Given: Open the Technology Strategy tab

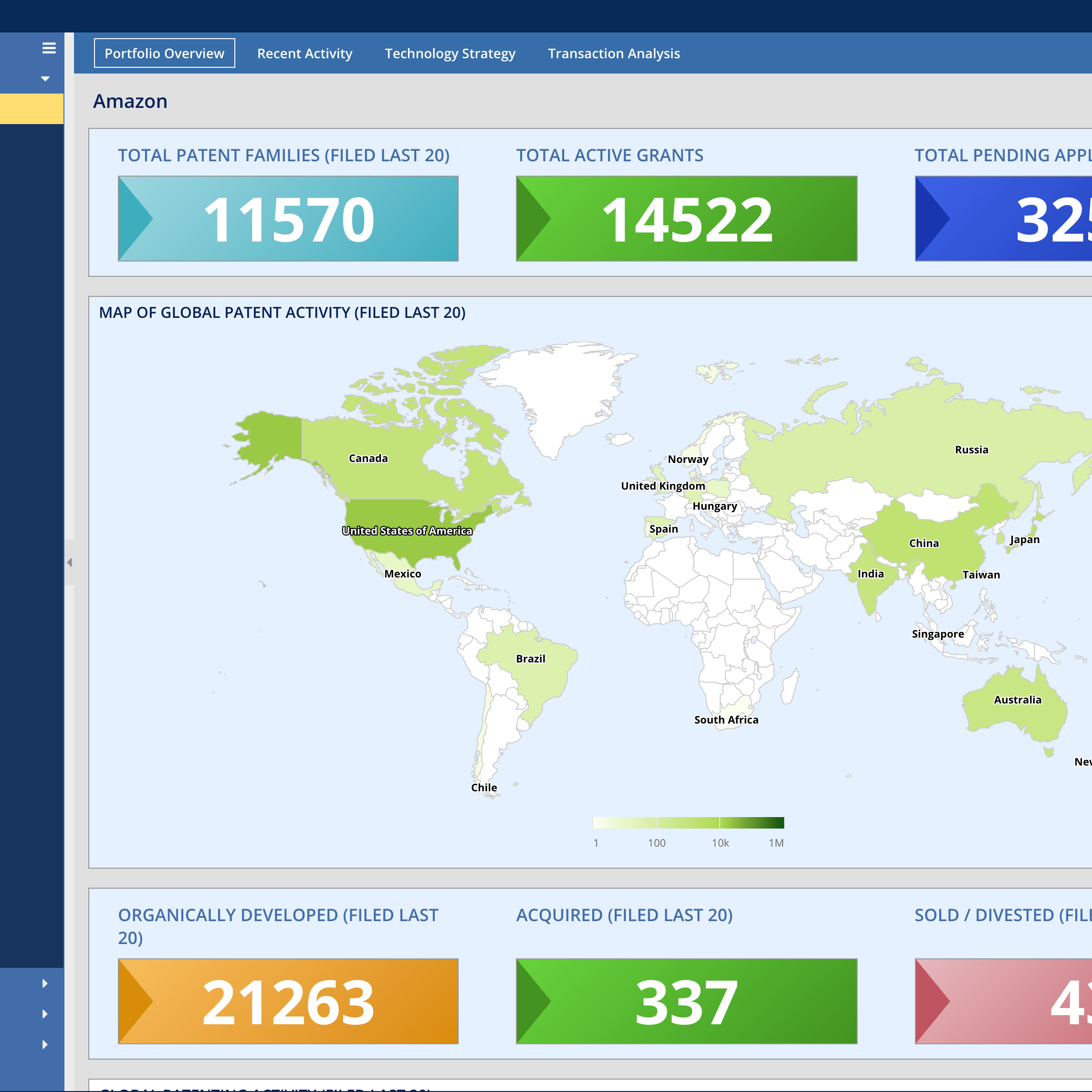Looking at the screenshot, I should coord(450,53).
